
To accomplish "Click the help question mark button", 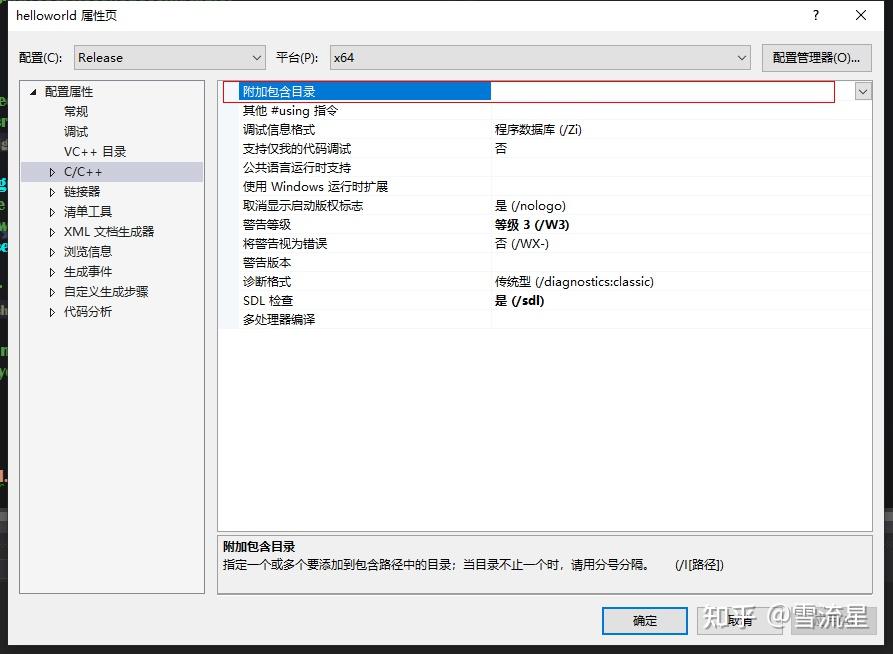I will [x=816, y=15].
